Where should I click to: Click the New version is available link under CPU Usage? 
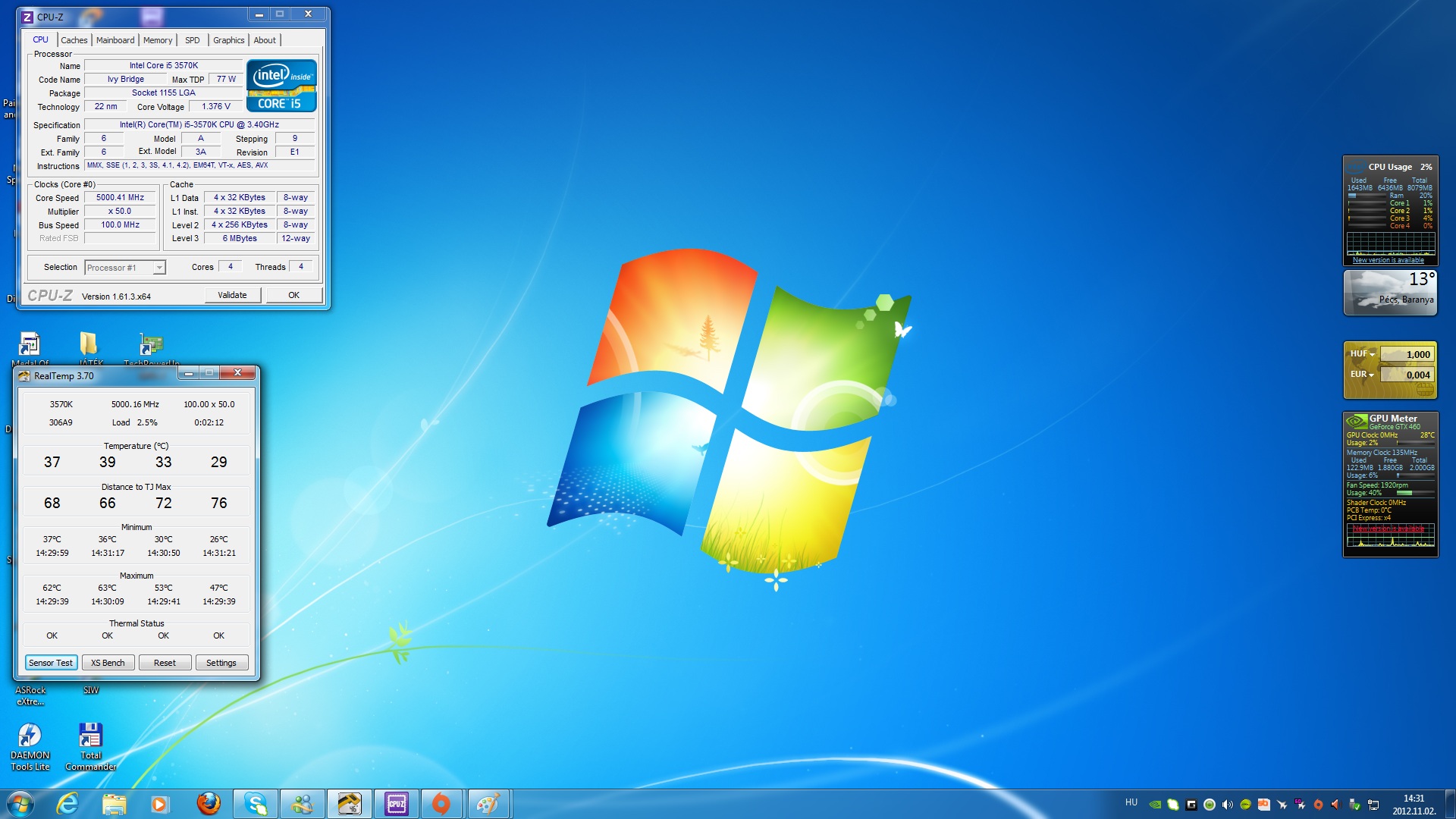pyautogui.click(x=1388, y=260)
